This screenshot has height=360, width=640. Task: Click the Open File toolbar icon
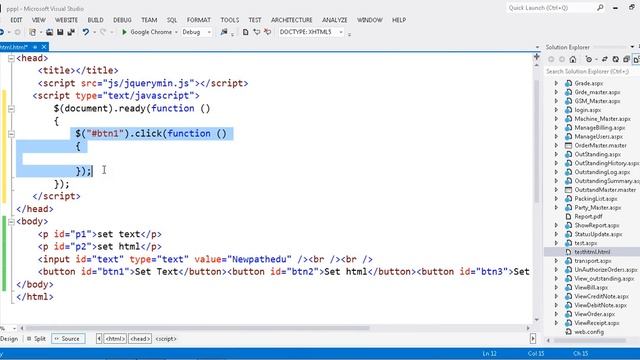pos(49,32)
